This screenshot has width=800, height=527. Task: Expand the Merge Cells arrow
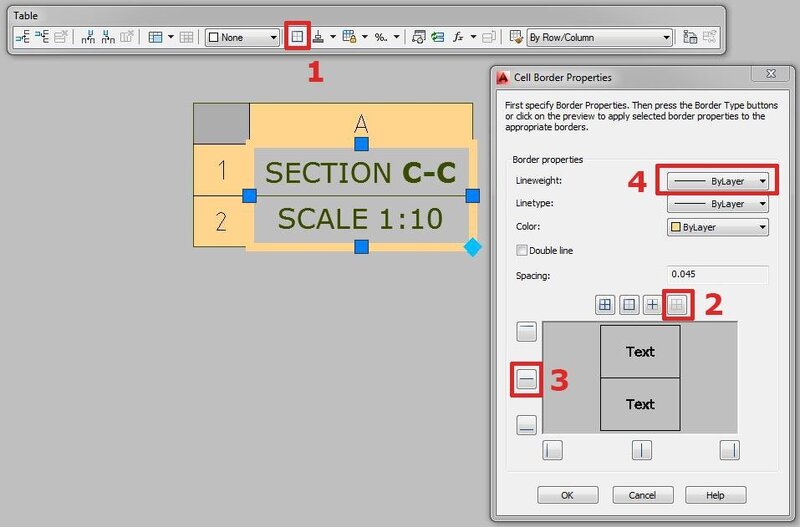[170, 37]
